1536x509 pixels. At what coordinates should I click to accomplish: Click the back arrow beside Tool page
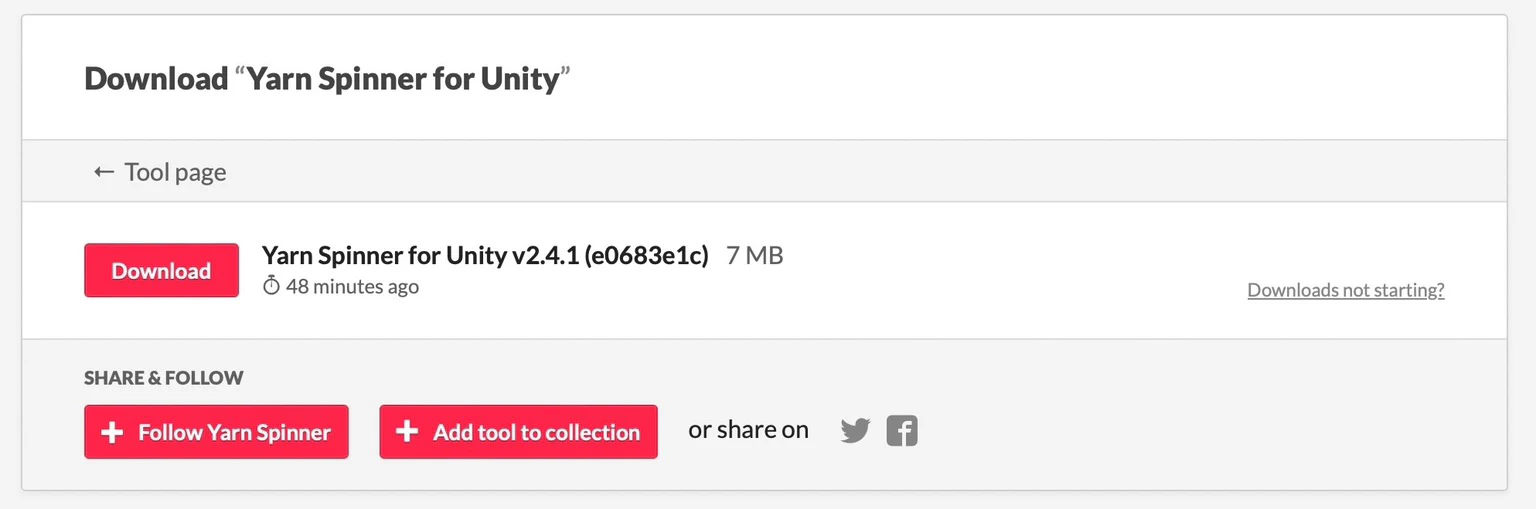[x=104, y=172]
